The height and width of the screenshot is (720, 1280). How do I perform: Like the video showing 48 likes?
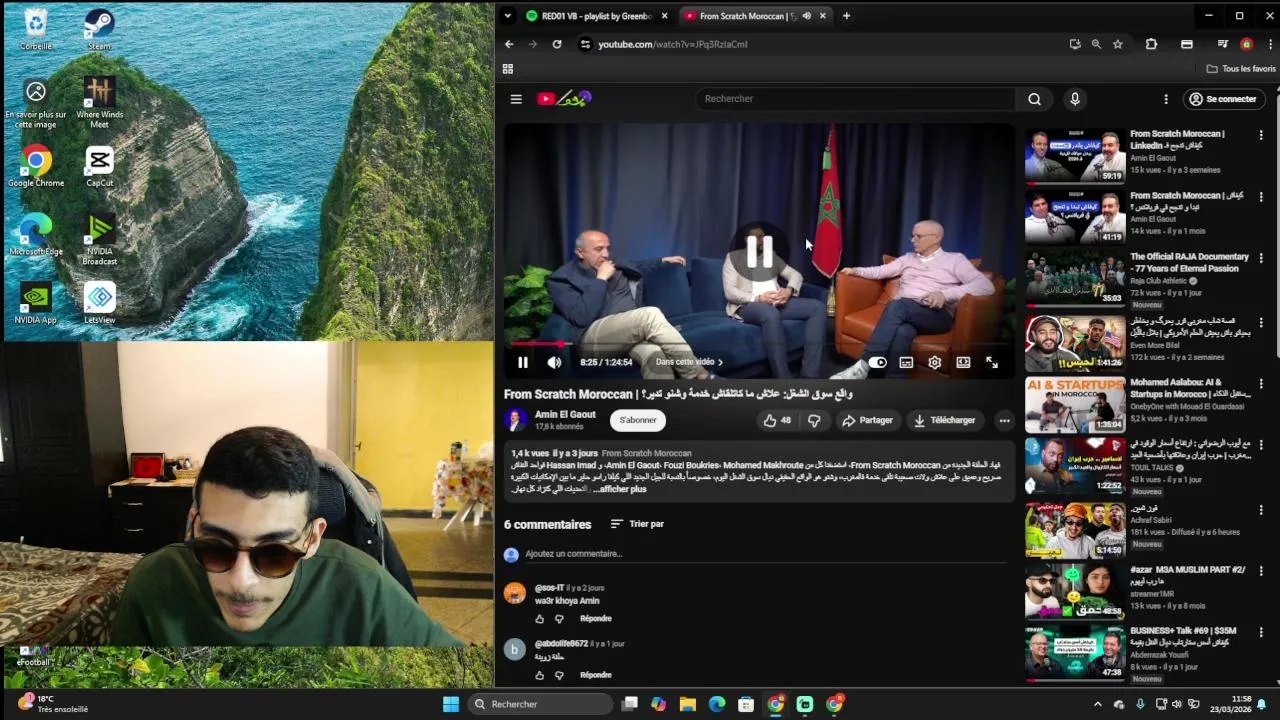coord(777,421)
